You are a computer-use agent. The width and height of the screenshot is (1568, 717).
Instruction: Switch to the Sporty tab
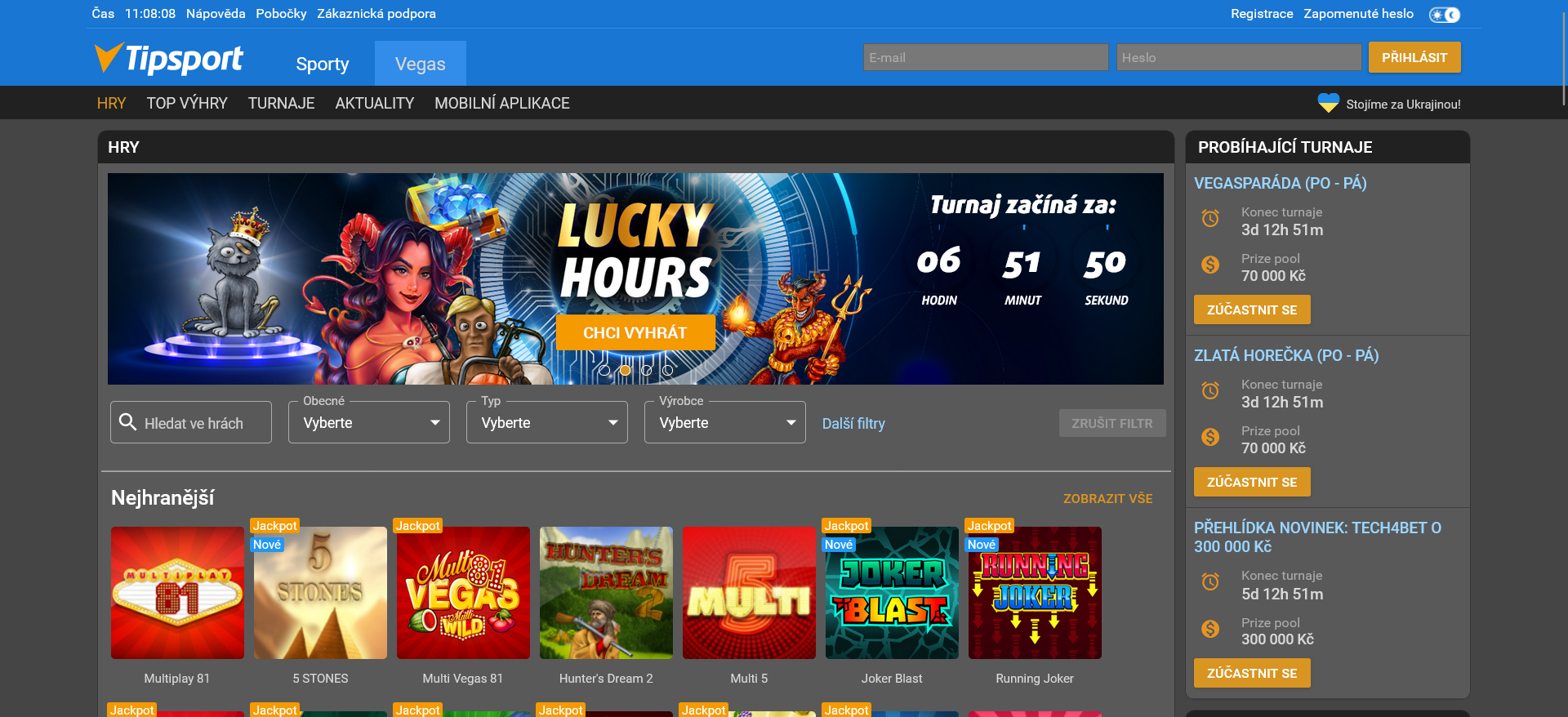[x=323, y=64]
